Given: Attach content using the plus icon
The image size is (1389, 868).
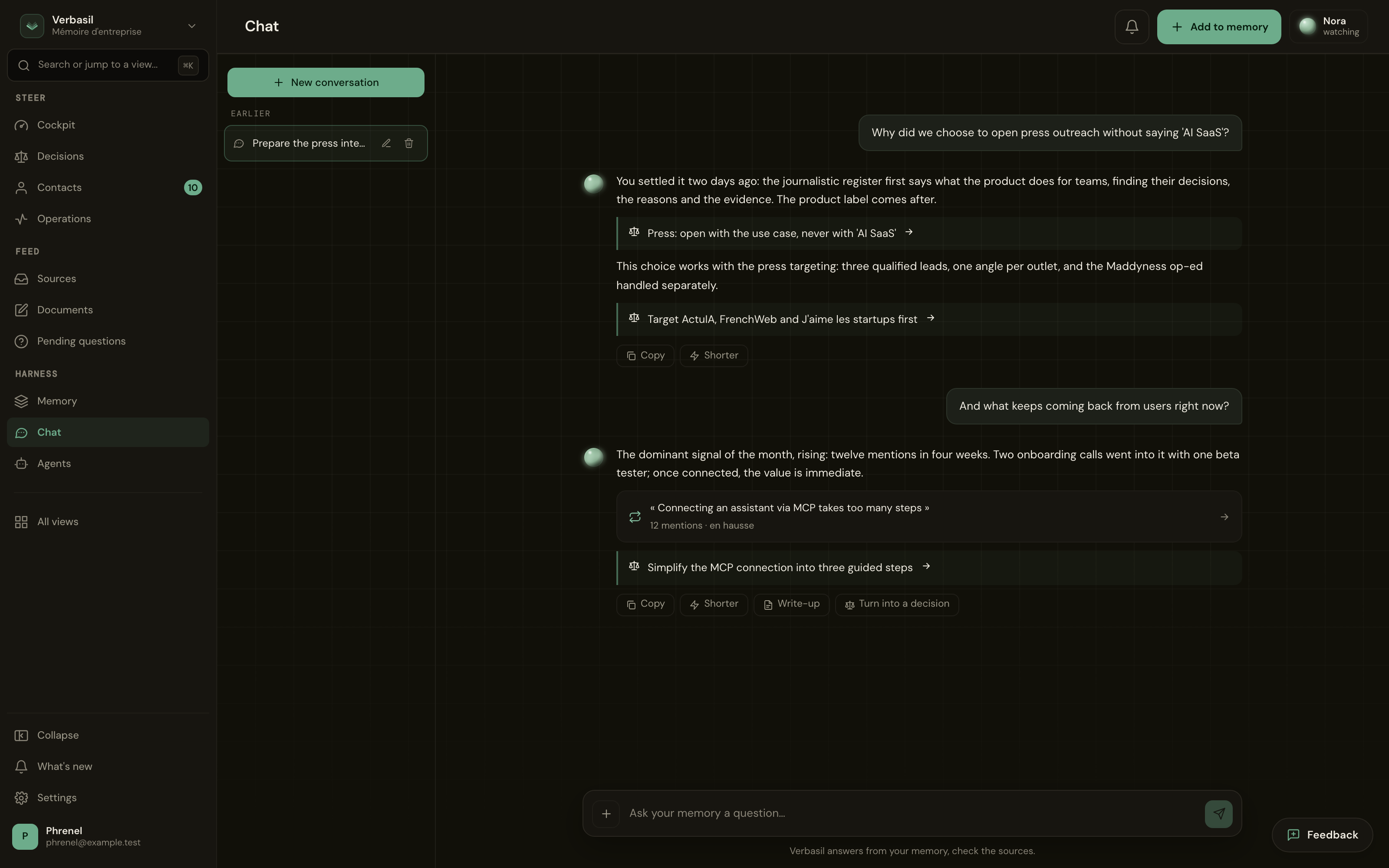Looking at the screenshot, I should (606, 813).
